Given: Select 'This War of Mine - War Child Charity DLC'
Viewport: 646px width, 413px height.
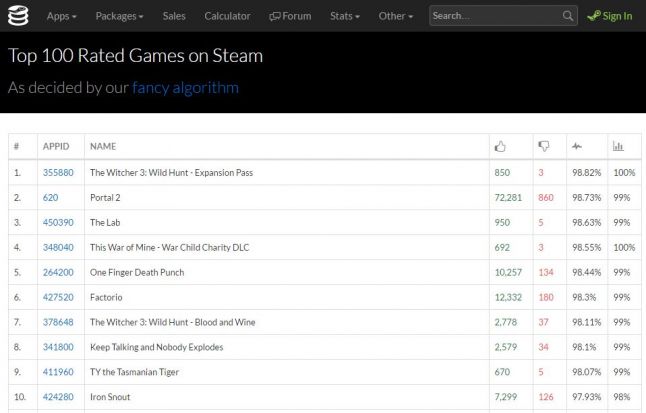Looking at the screenshot, I should click(170, 247).
